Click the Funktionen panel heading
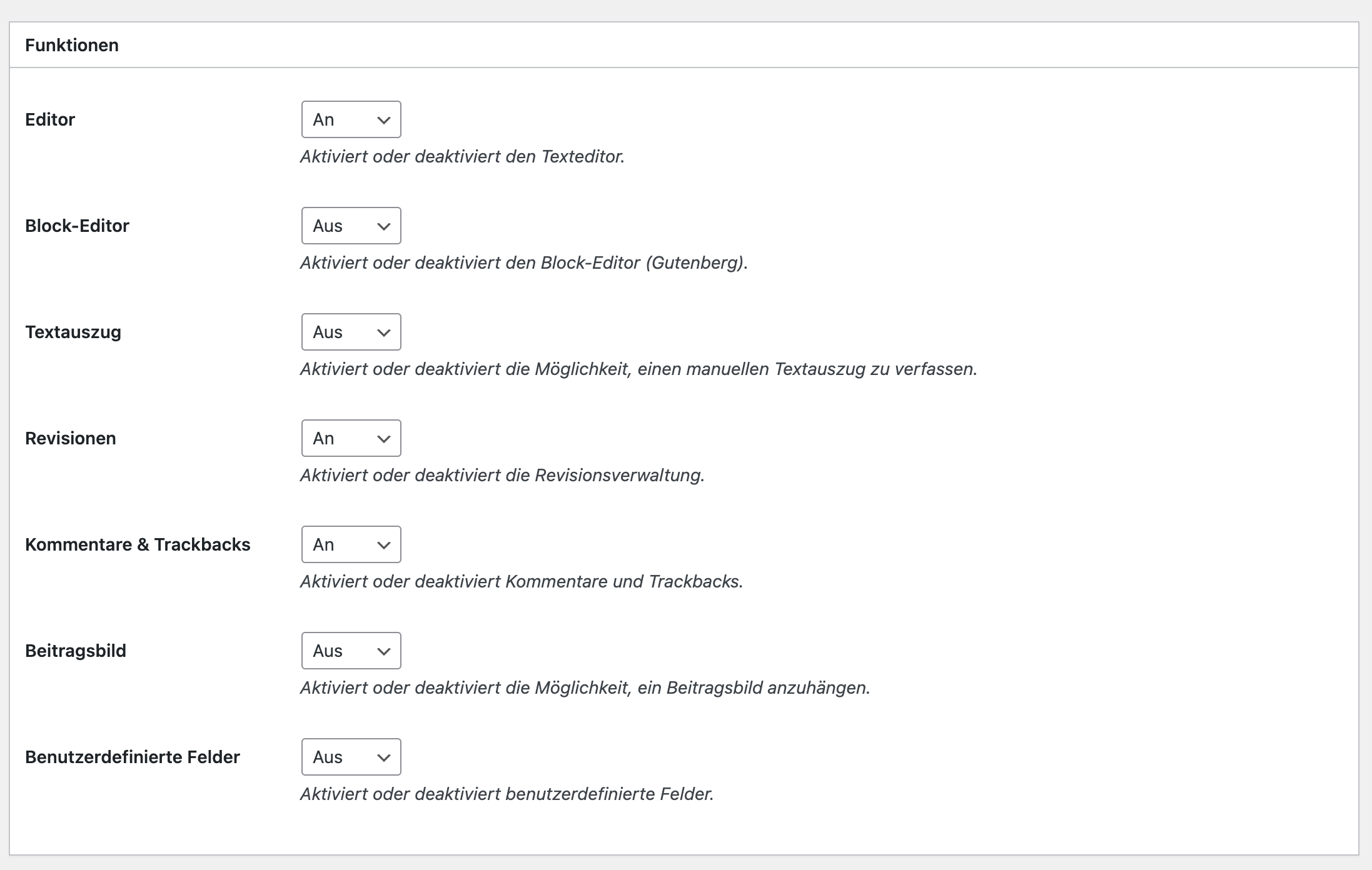Viewport: 1372px width, 870px height. (72, 45)
